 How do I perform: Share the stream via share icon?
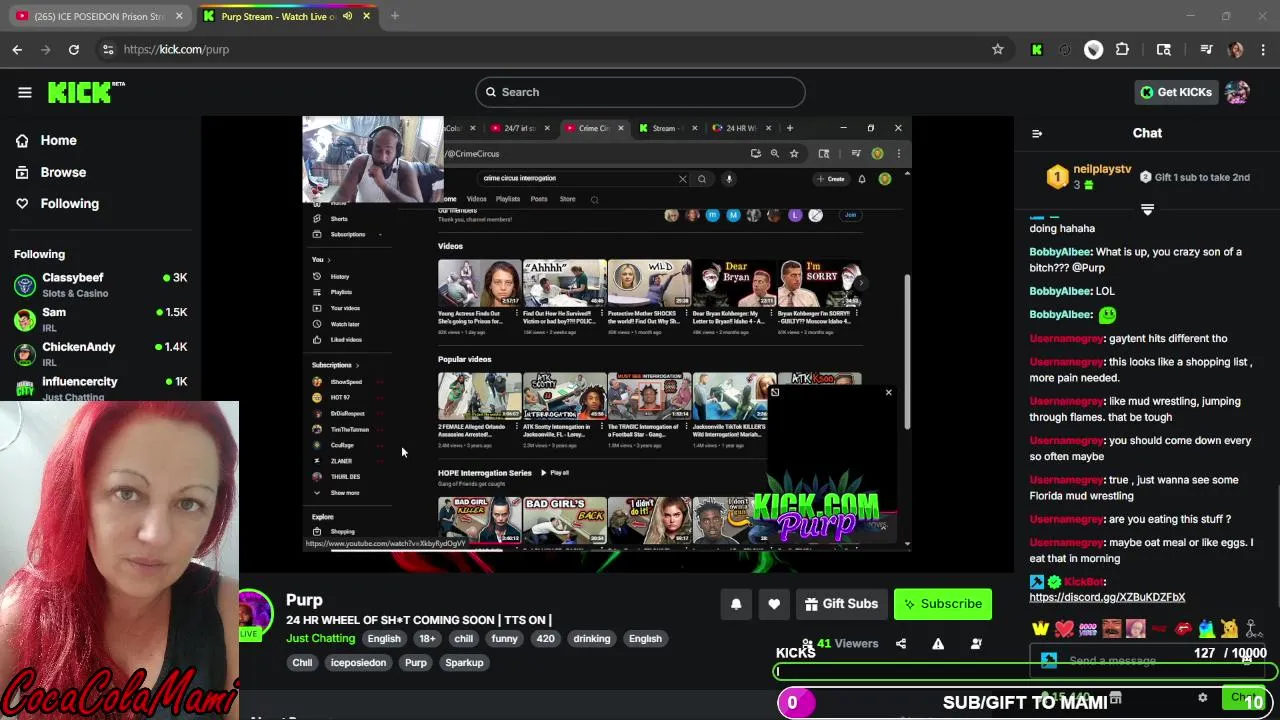point(901,644)
